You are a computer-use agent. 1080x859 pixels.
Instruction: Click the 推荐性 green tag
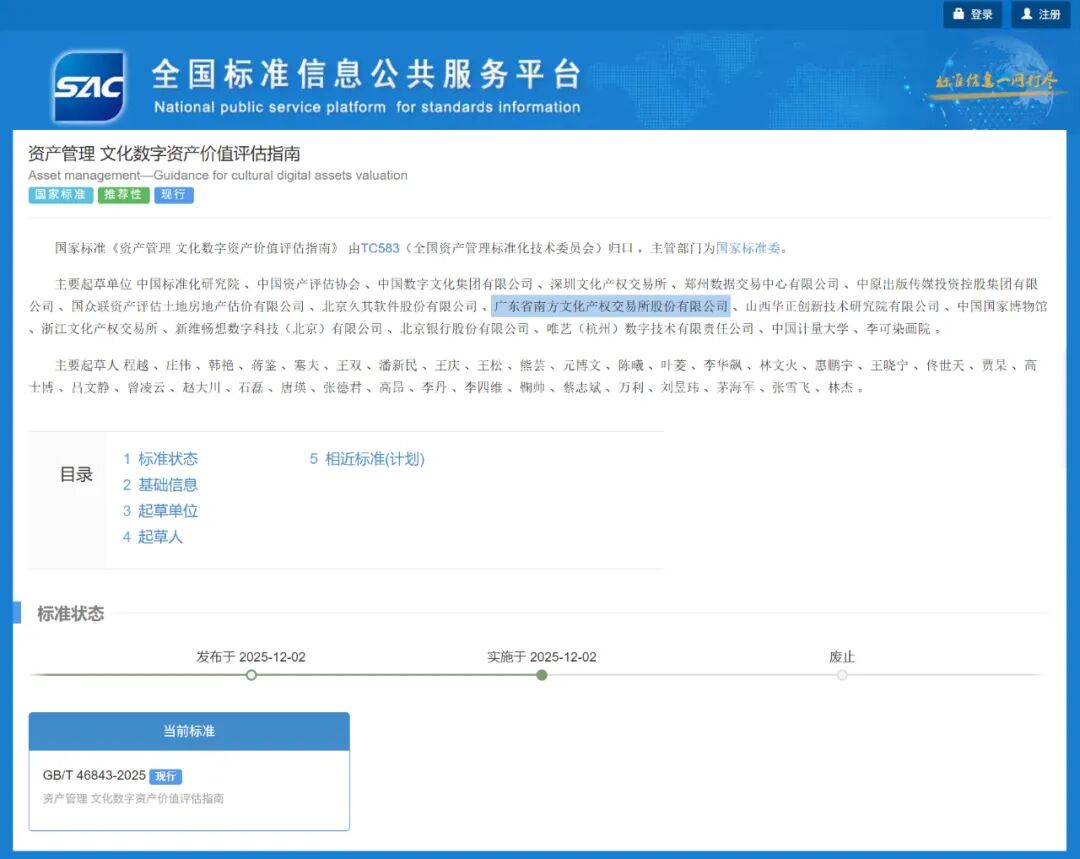pyautogui.click(x=123, y=195)
